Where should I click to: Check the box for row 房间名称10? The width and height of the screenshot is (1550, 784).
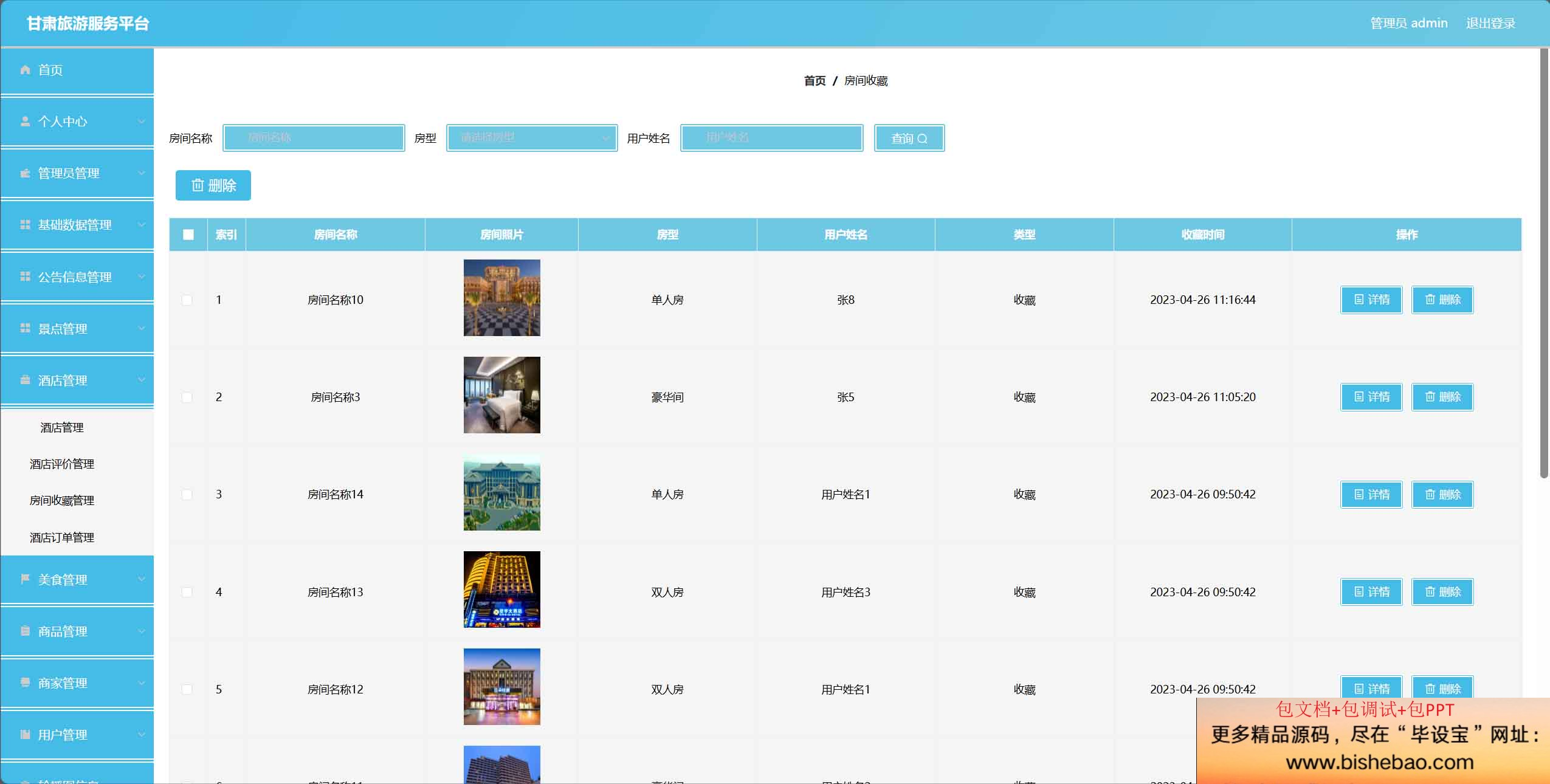coord(187,300)
